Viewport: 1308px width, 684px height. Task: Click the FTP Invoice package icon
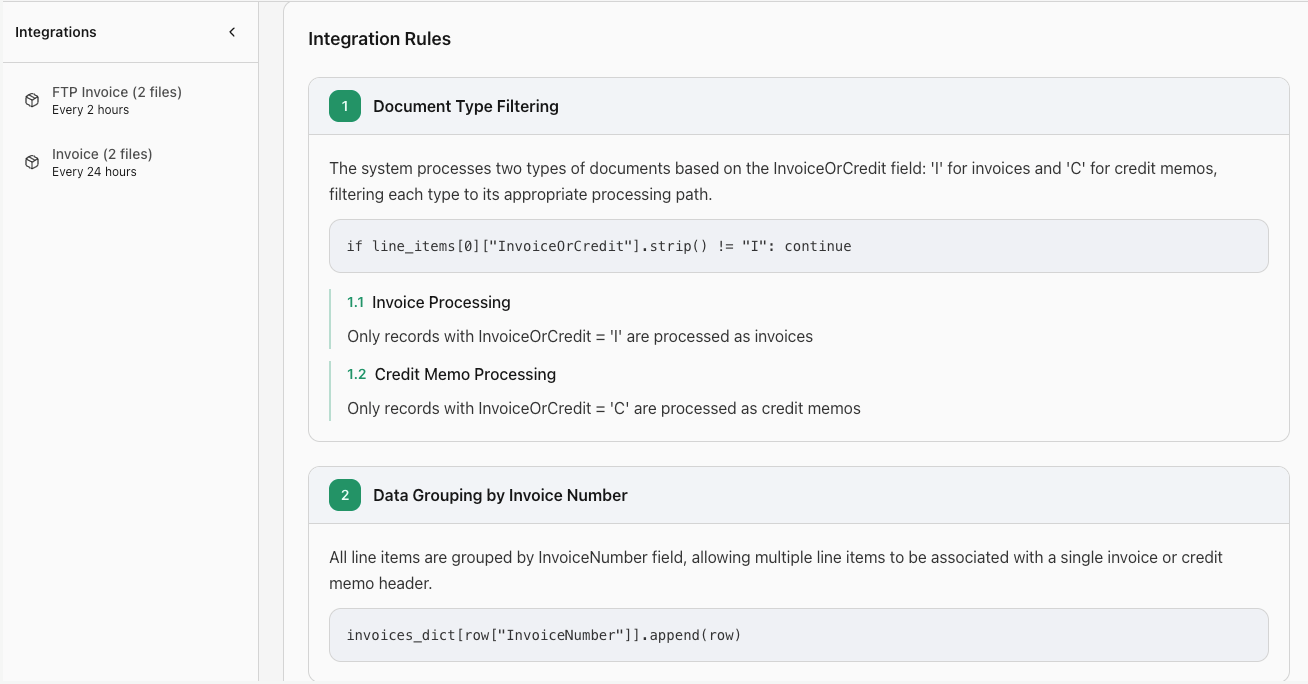pyautogui.click(x=32, y=100)
